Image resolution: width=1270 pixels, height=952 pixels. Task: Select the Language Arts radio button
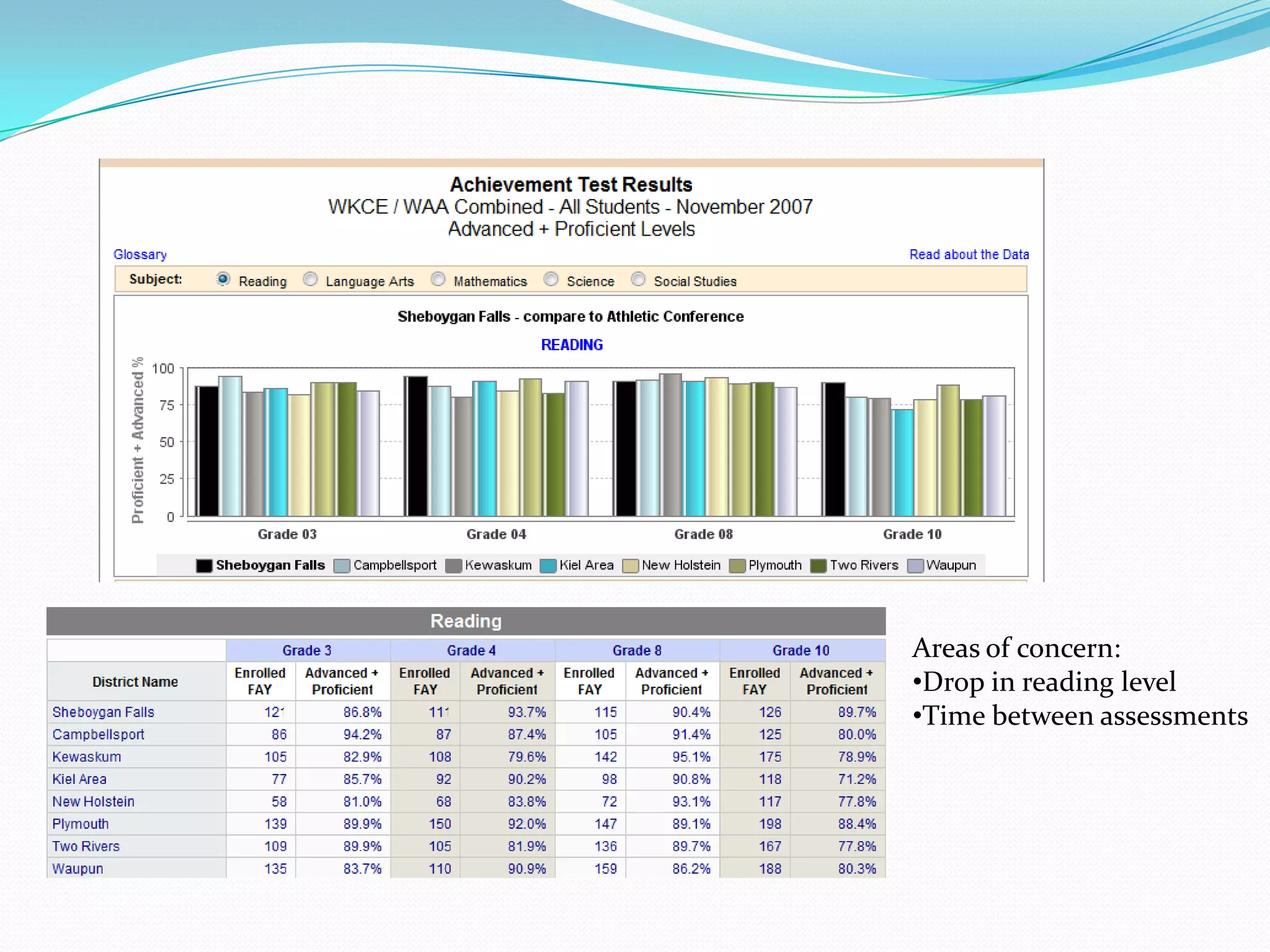pyautogui.click(x=310, y=280)
